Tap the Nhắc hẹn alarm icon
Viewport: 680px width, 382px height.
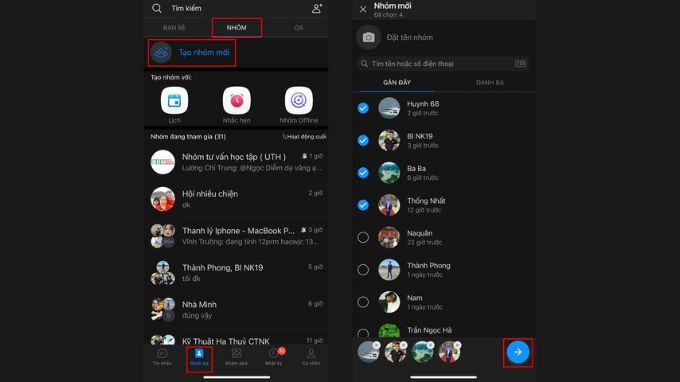tap(236, 100)
